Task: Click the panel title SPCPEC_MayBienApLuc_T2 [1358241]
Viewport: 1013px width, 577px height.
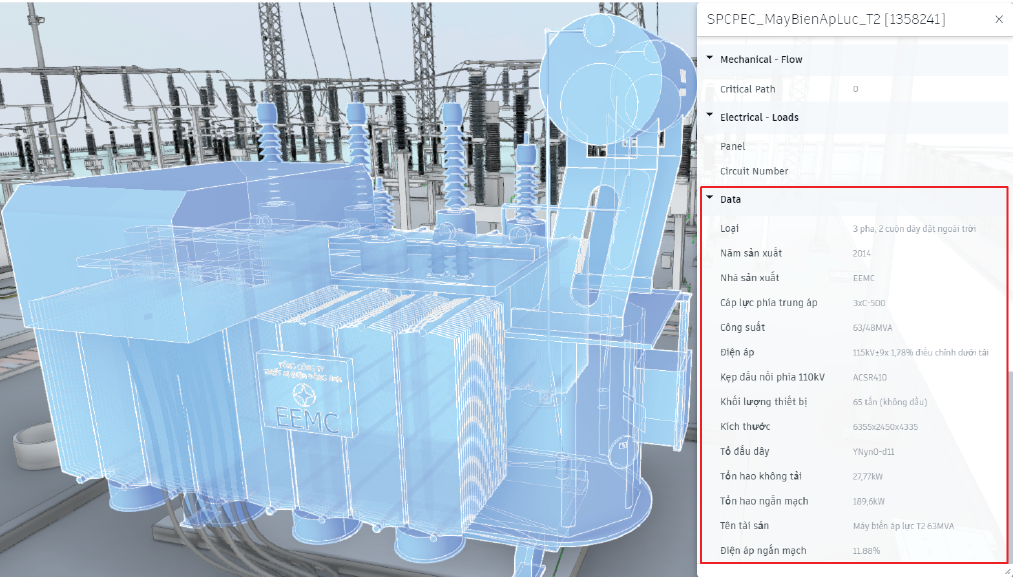Action: pos(826,19)
